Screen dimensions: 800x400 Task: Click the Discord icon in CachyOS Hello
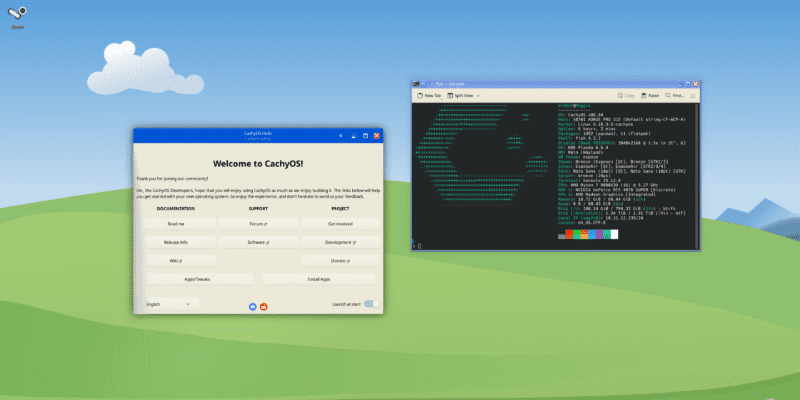[253, 307]
